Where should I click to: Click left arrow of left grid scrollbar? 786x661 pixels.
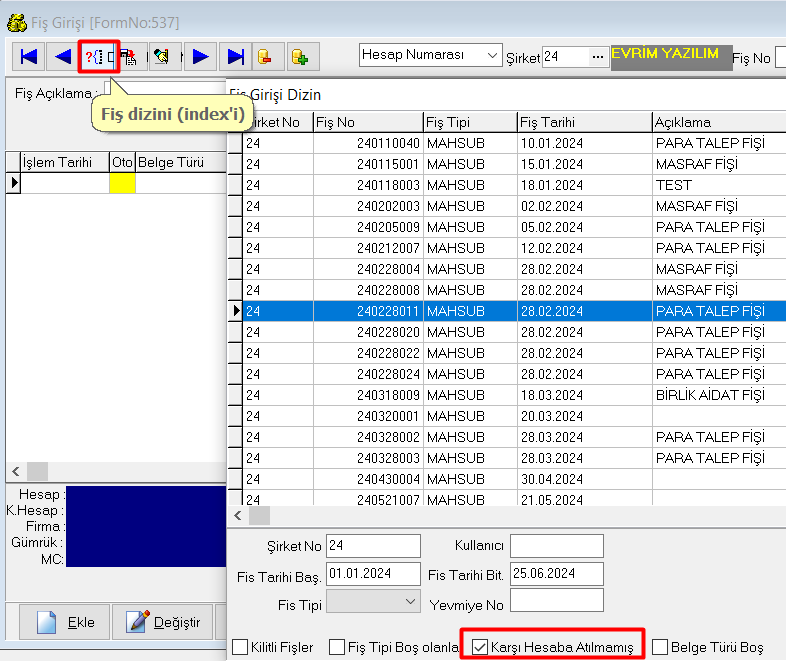click(16, 471)
